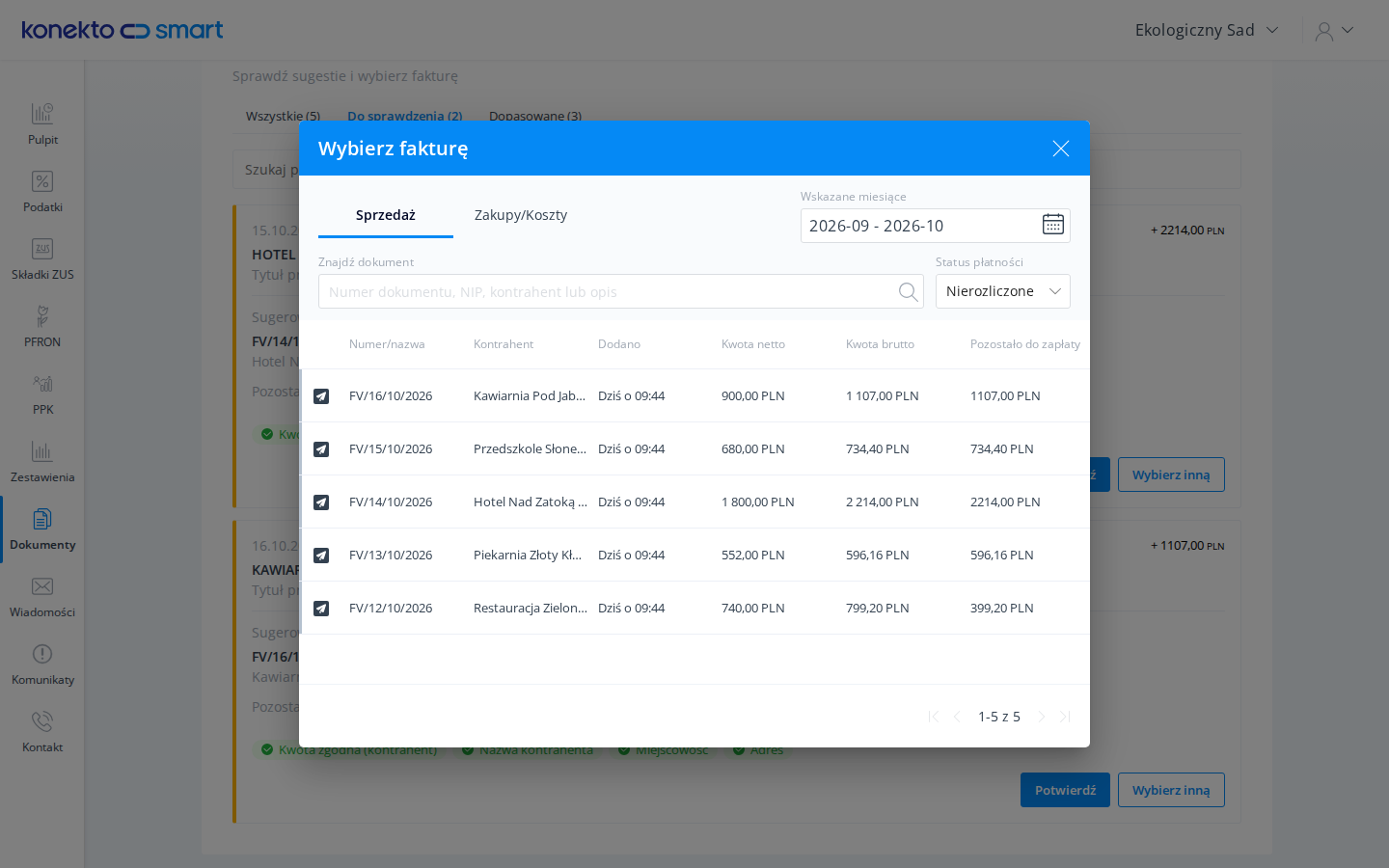
Task: Click the document search input field
Action: point(621,291)
